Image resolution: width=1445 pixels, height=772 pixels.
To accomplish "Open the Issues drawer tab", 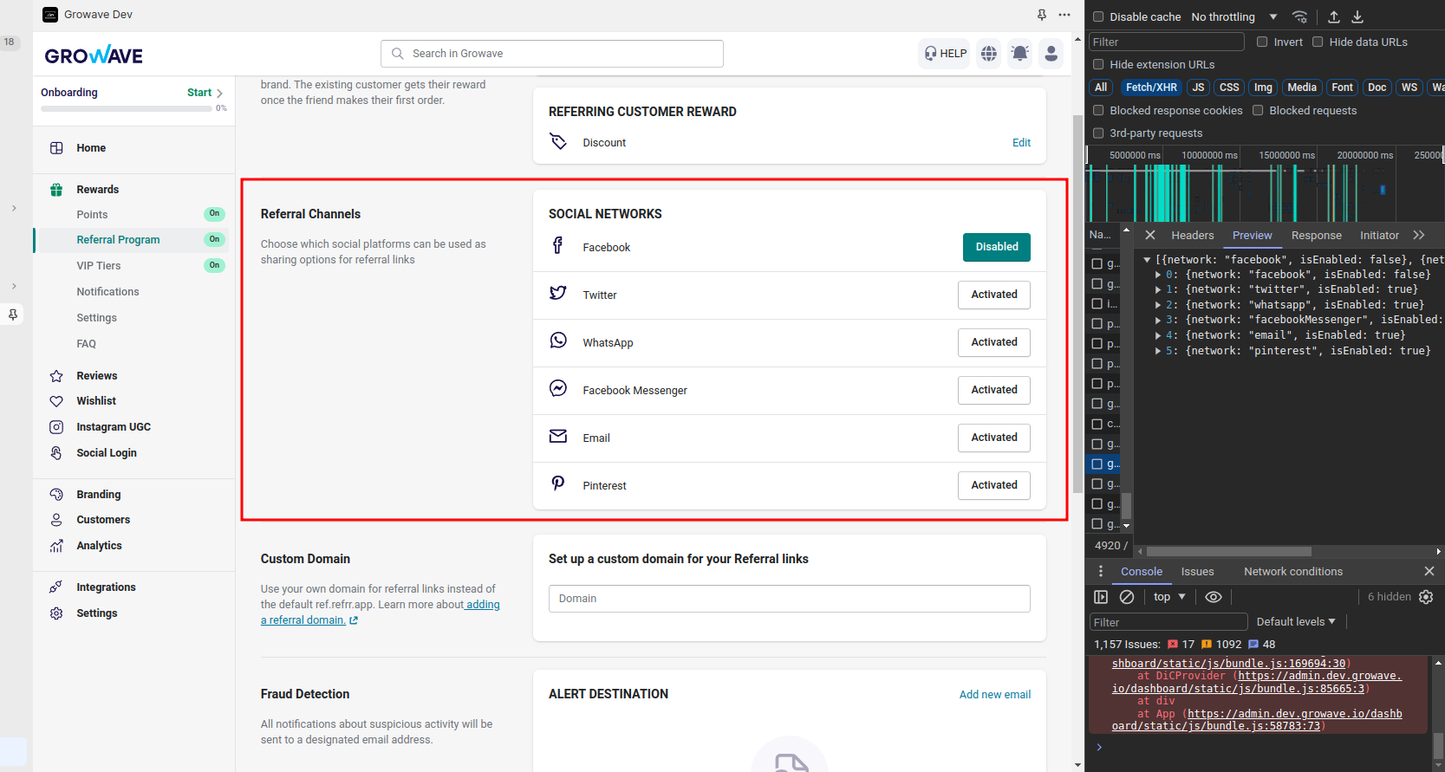I will [1197, 572].
